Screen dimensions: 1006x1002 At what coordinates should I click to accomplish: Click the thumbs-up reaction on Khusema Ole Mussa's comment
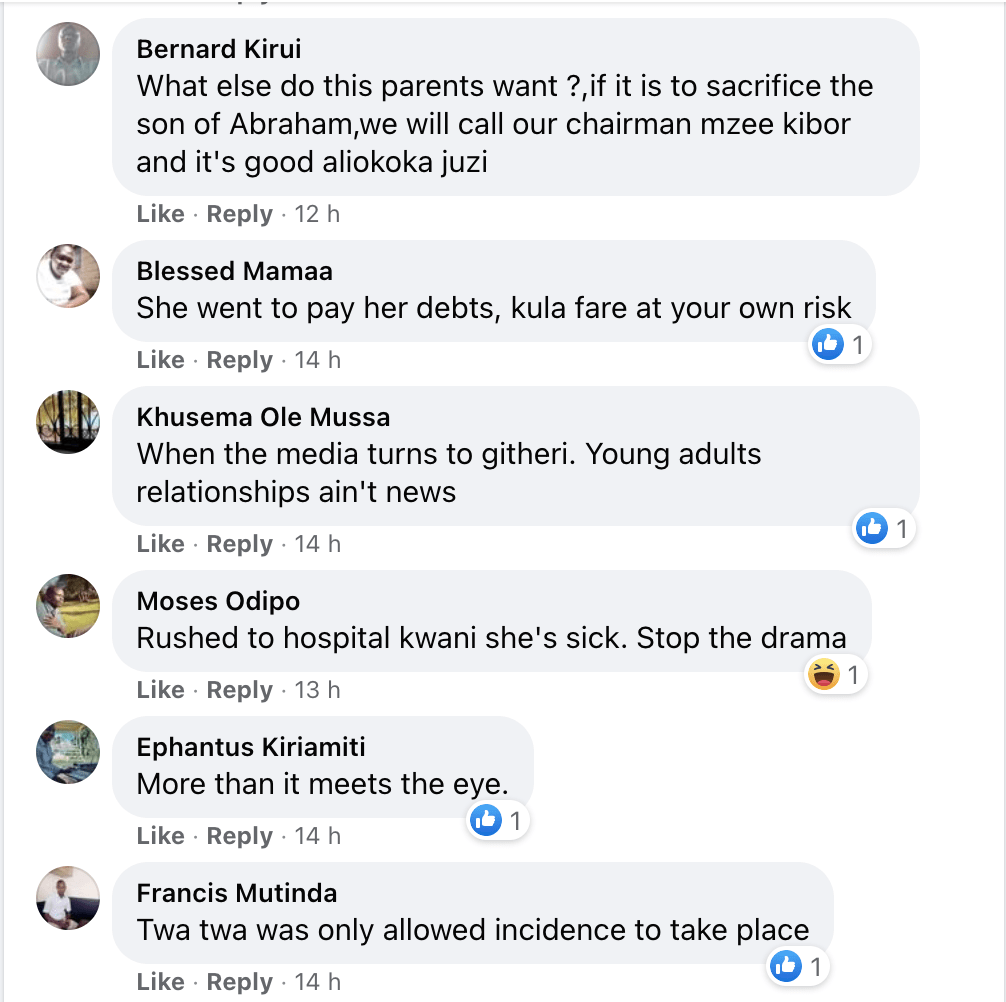[x=872, y=528]
